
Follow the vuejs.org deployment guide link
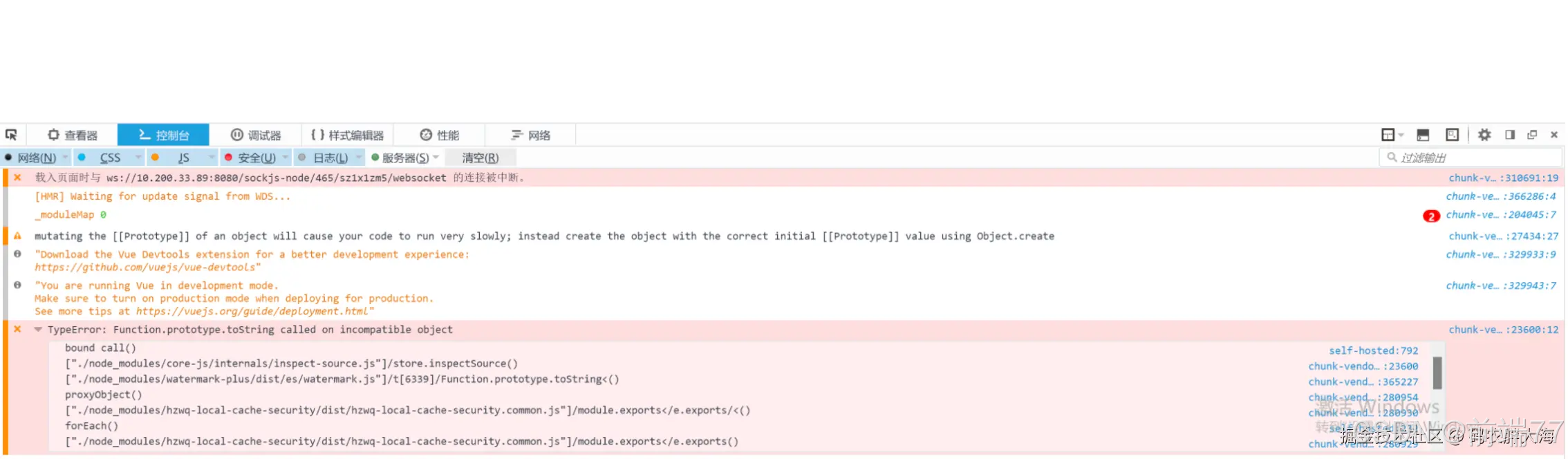[x=252, y=312]
